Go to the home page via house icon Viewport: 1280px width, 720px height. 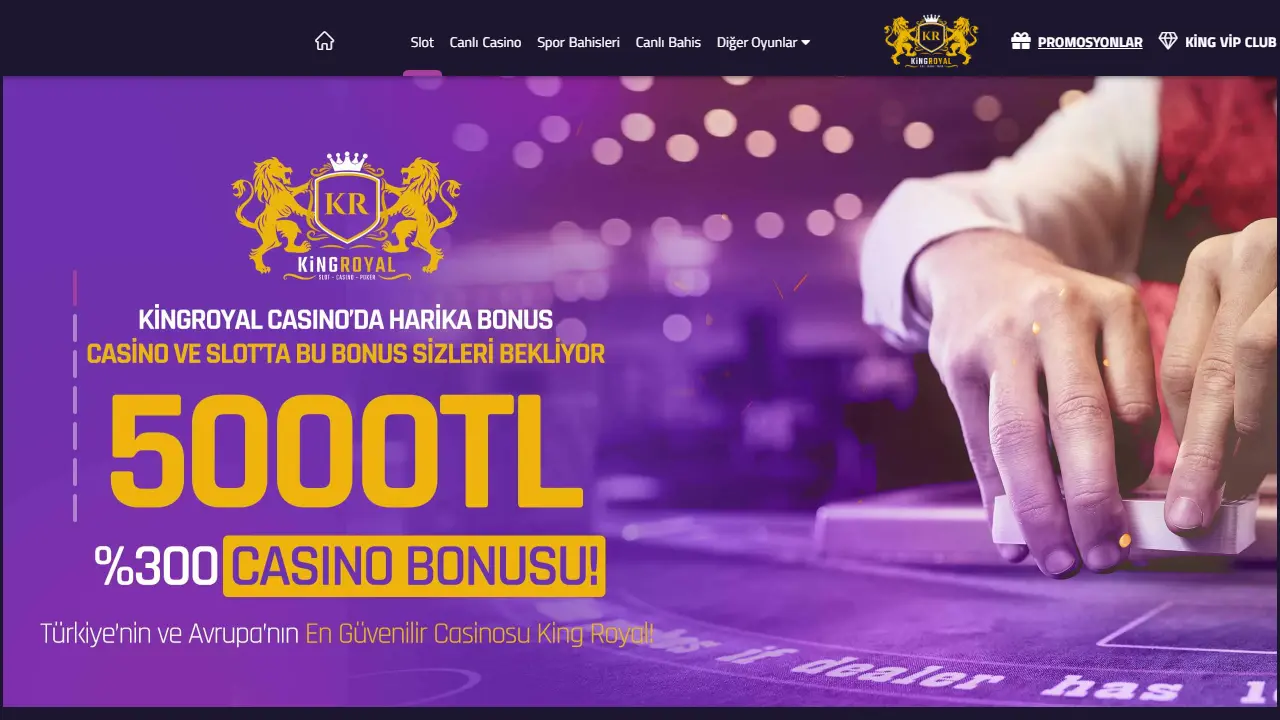coord(324,42)
